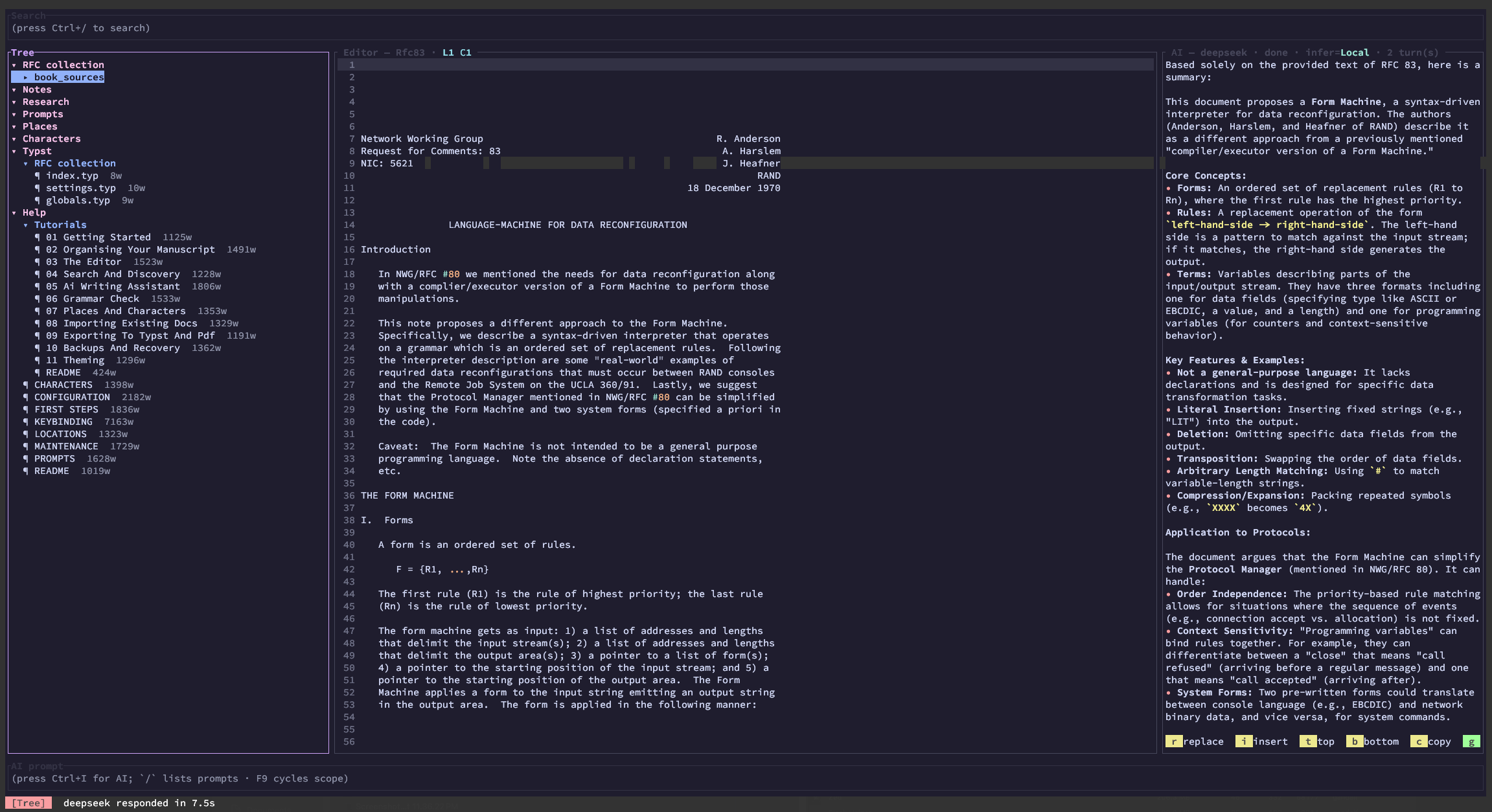Click the 'Introduction' line in editor
This screenshot has width=1492, height=812.
(x=396, y=249)
